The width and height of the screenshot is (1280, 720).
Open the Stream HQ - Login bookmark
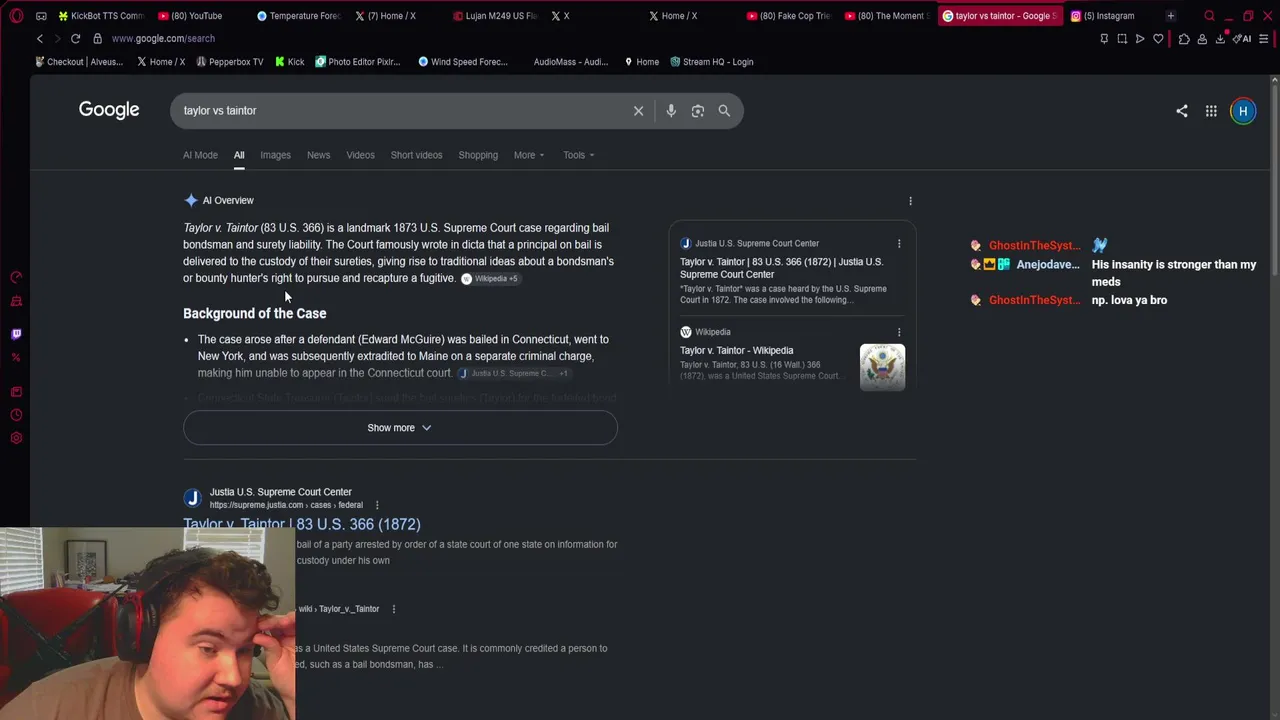[711, 62]
